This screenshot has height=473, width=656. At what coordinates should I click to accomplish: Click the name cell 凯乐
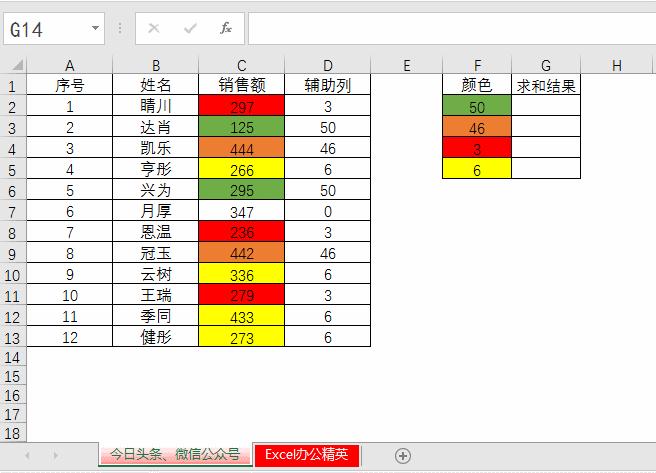coord(156,148)
